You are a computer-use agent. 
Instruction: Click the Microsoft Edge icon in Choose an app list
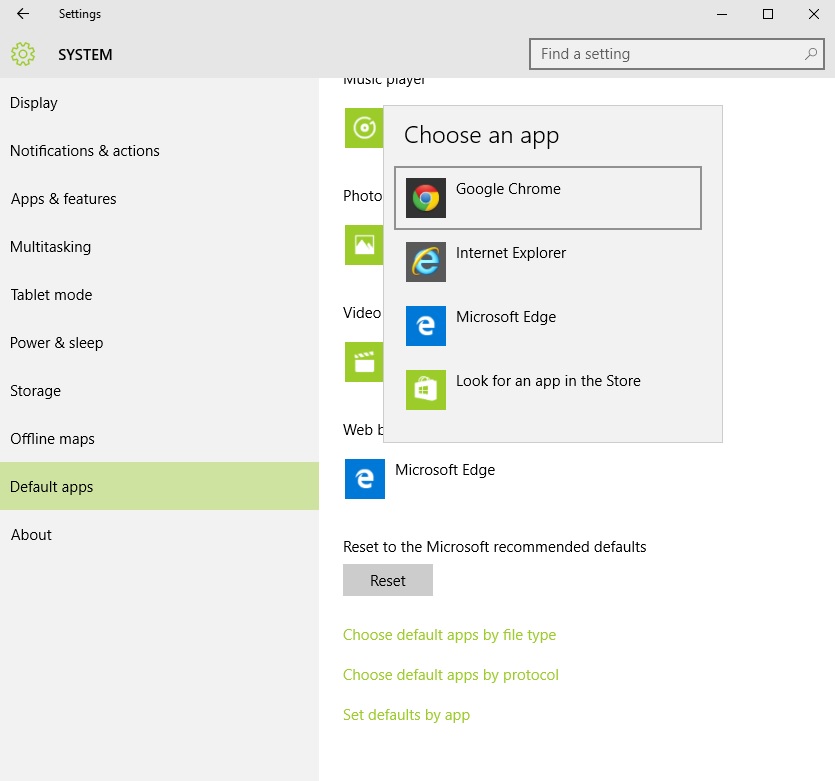tap(425, 326)
